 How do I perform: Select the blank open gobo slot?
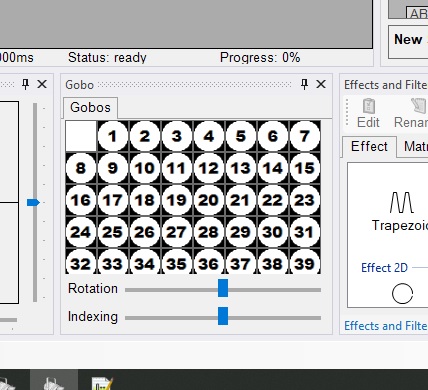81,136
